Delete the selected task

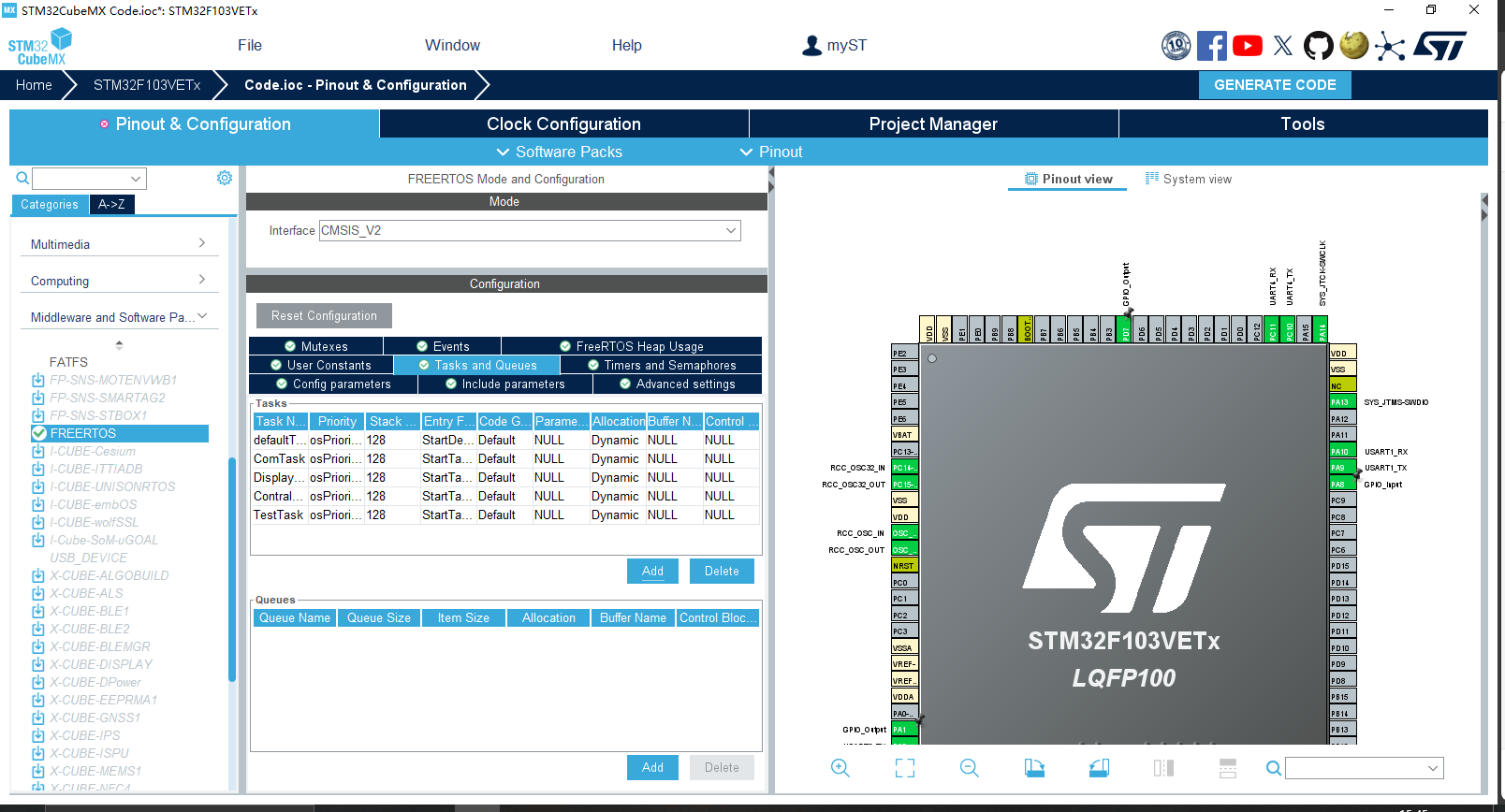[722, 571]
